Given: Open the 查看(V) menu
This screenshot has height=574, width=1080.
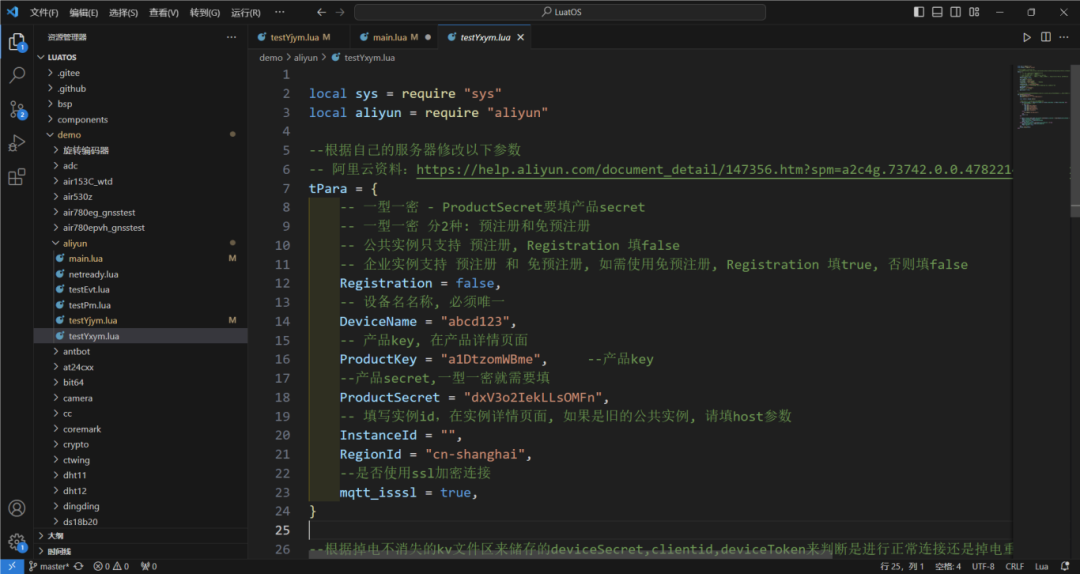Looking at the screenshot, I should [164, 12].
